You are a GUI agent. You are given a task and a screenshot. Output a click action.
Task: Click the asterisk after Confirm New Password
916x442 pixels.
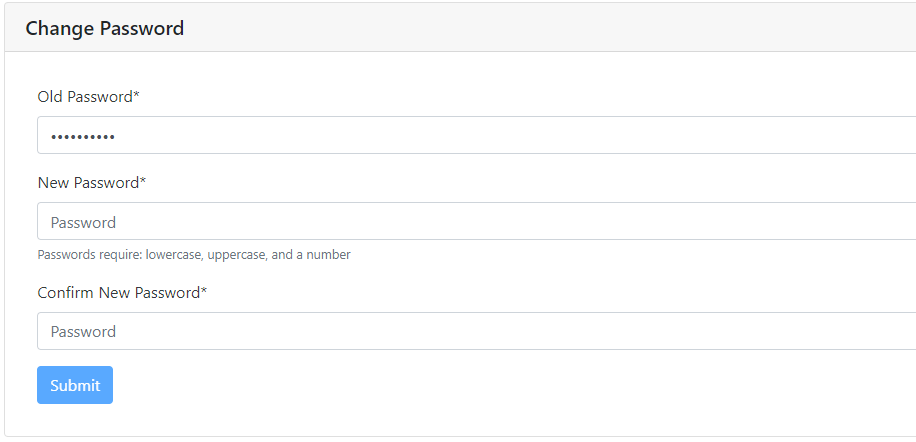(204, 292)
